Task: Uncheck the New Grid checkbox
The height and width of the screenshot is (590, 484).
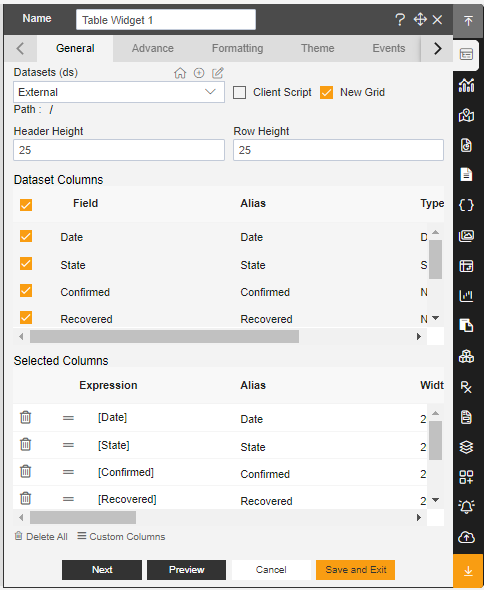Action: coord(326,93)
